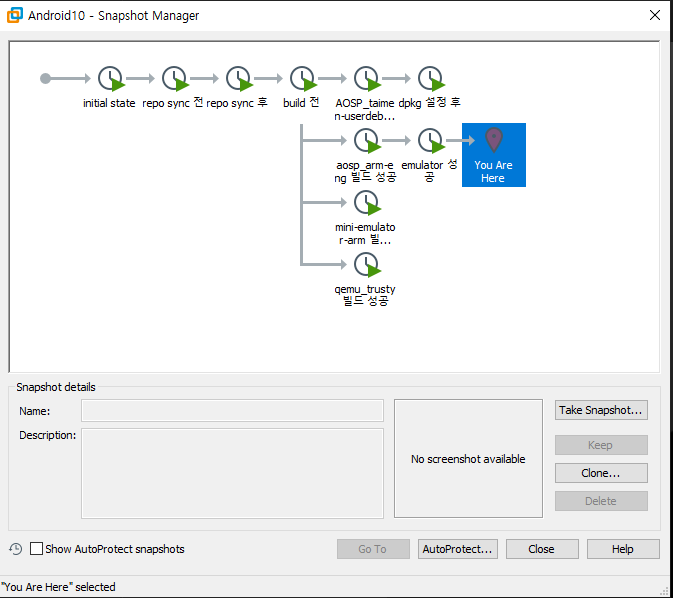
Task: Click the snapshot tree root dot
Action: click(x=45, y=79)
